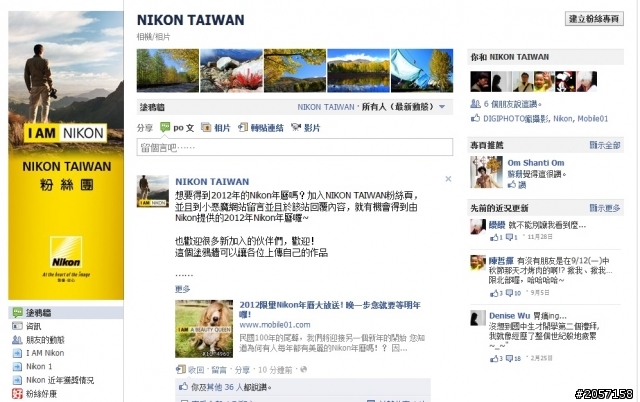Click the 留個言吧 comment input field
Screen dimensions: 640x402
[295, 147]
